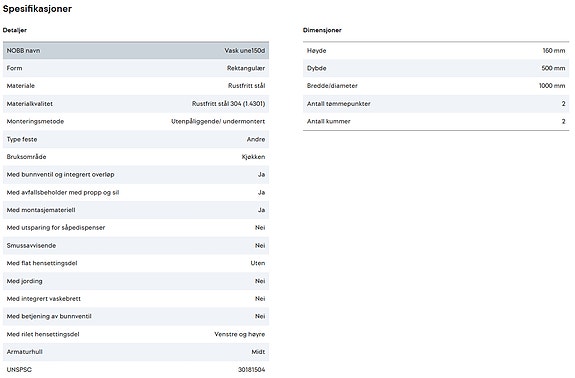Click the UNSPSC row label
Screen dimensions: 575x378
pyautogui.click(x=19, y=370)
